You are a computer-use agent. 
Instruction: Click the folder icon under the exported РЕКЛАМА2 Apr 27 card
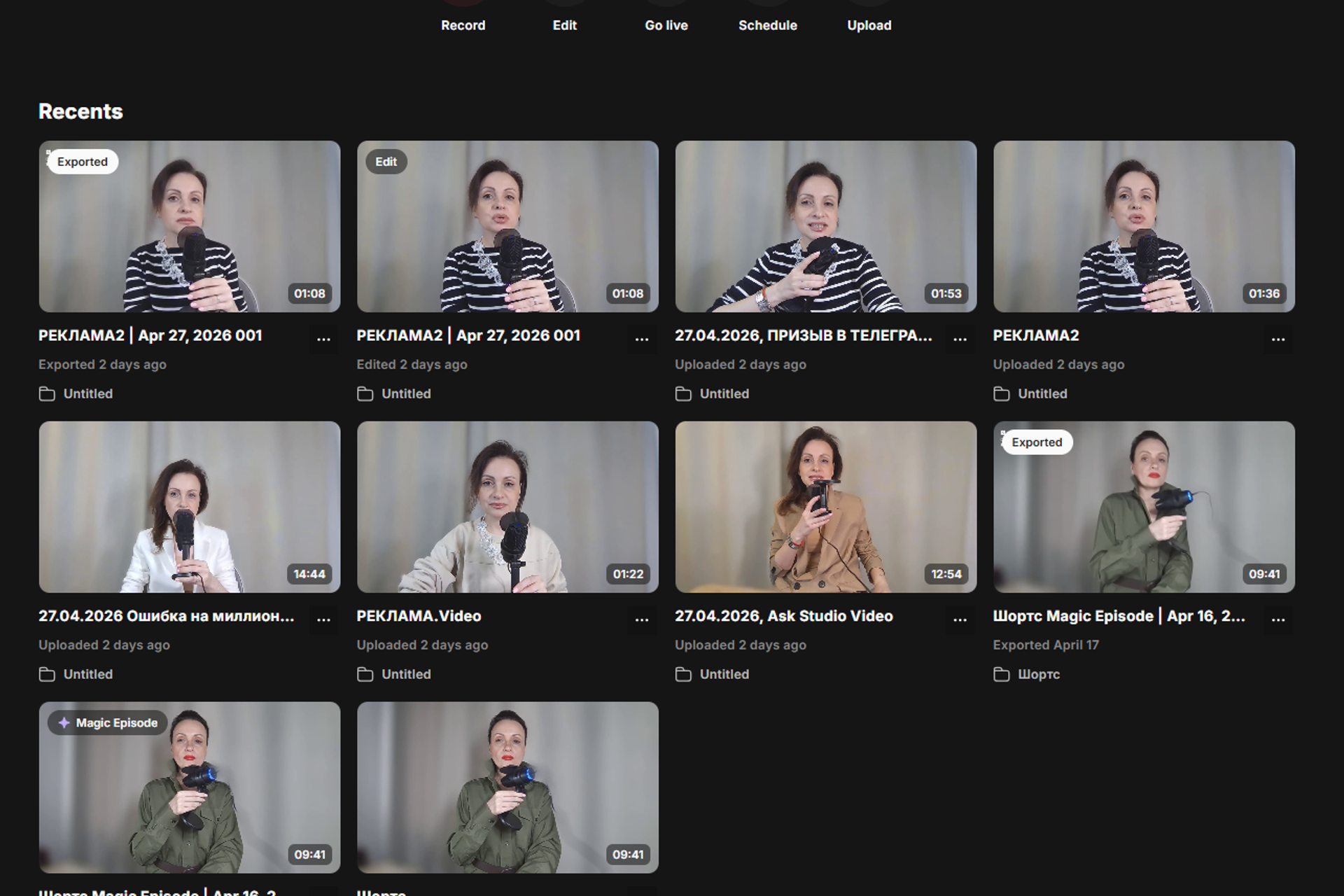47,394
